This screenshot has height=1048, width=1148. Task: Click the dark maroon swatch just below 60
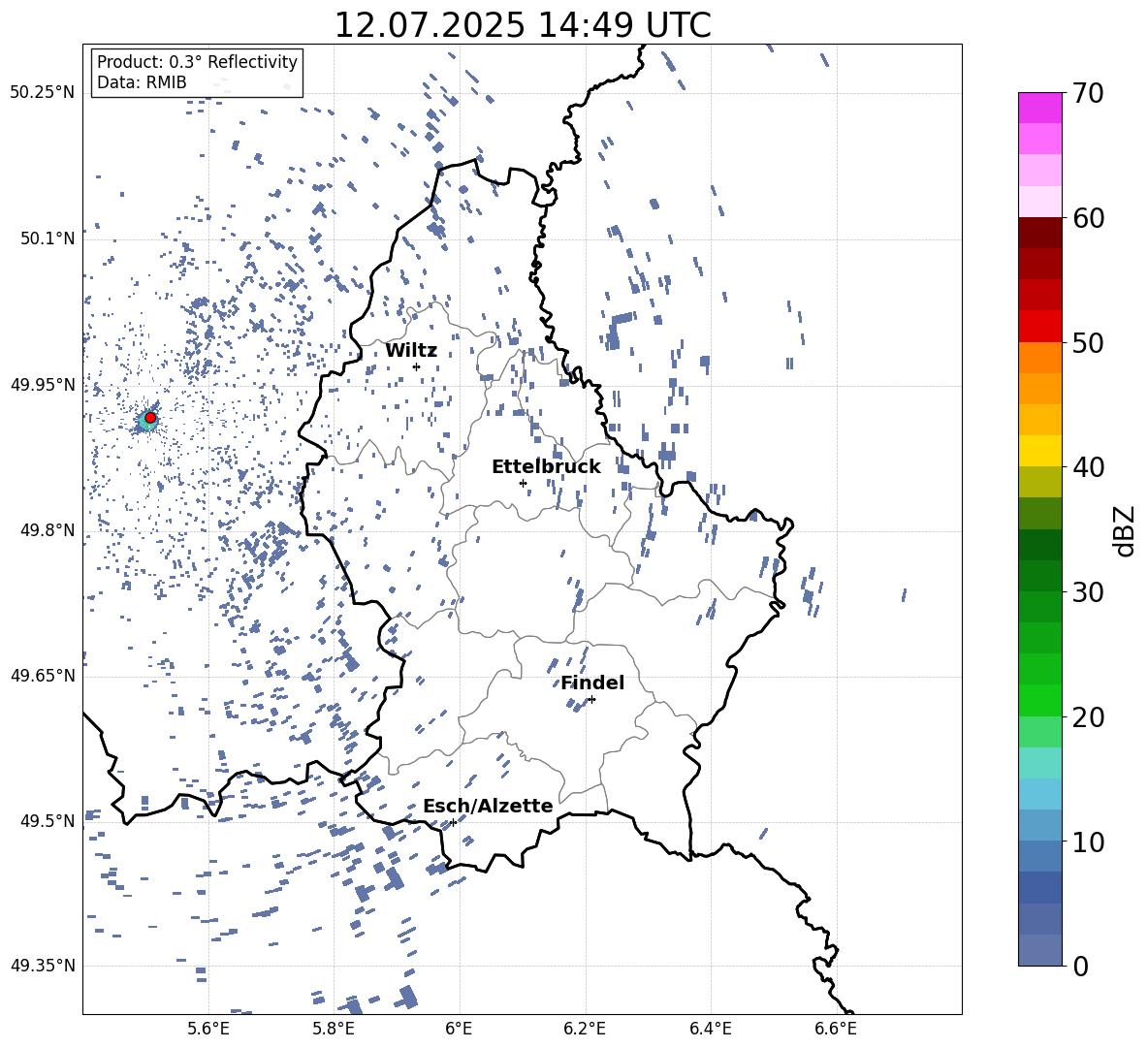tap(1040, 233)
